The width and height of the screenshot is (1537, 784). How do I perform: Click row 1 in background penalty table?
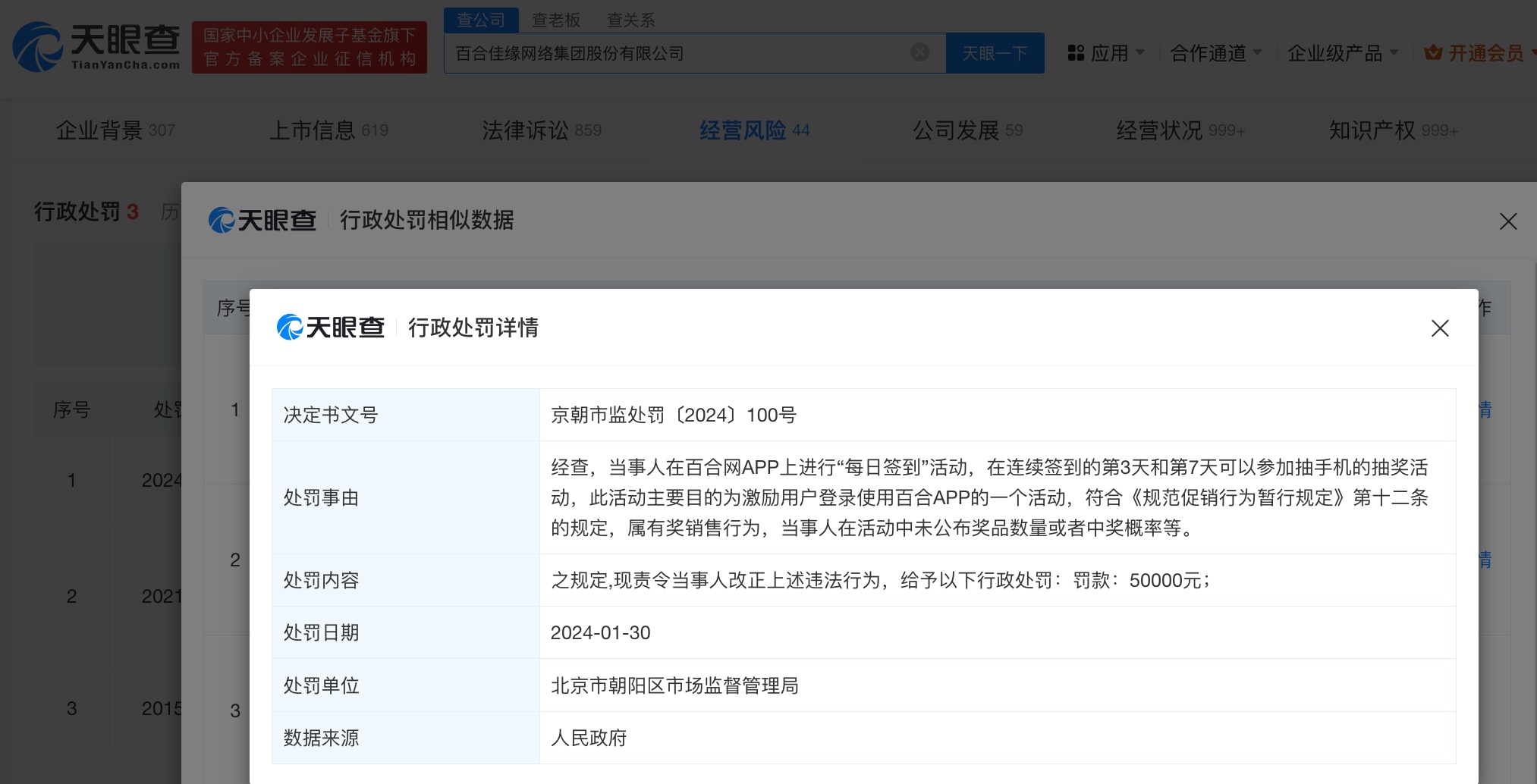click(x=71, y=480)
